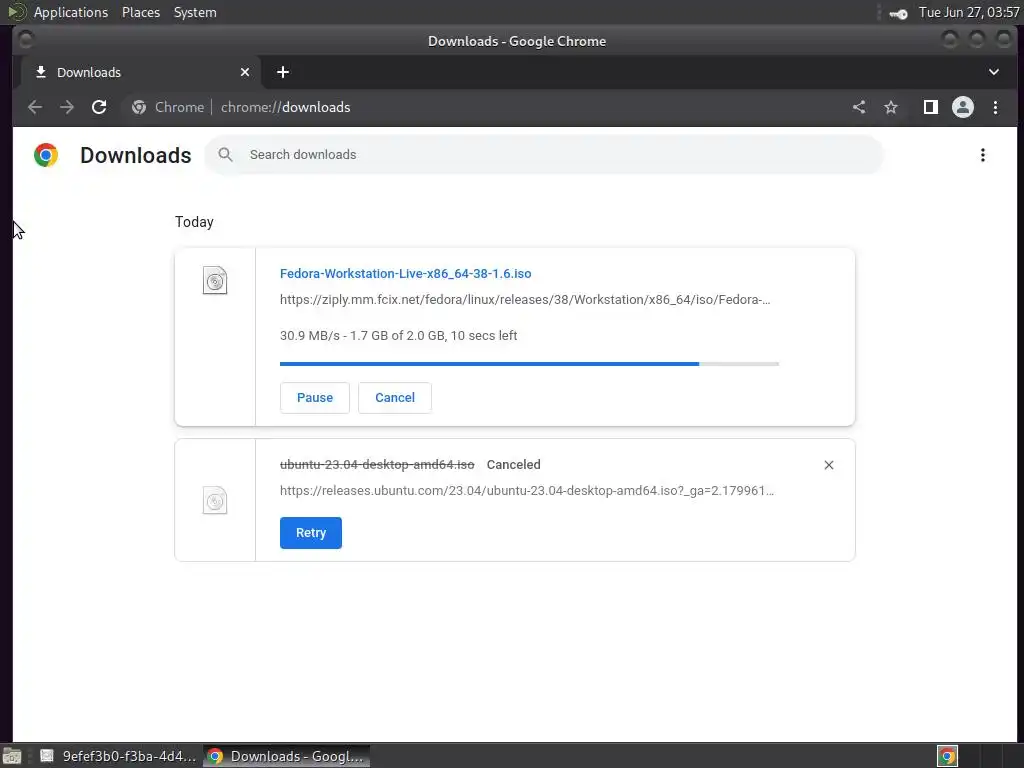Click the clock showing Tue Jun 27, 03:57
1024x768 pixels.
[969, 12]
